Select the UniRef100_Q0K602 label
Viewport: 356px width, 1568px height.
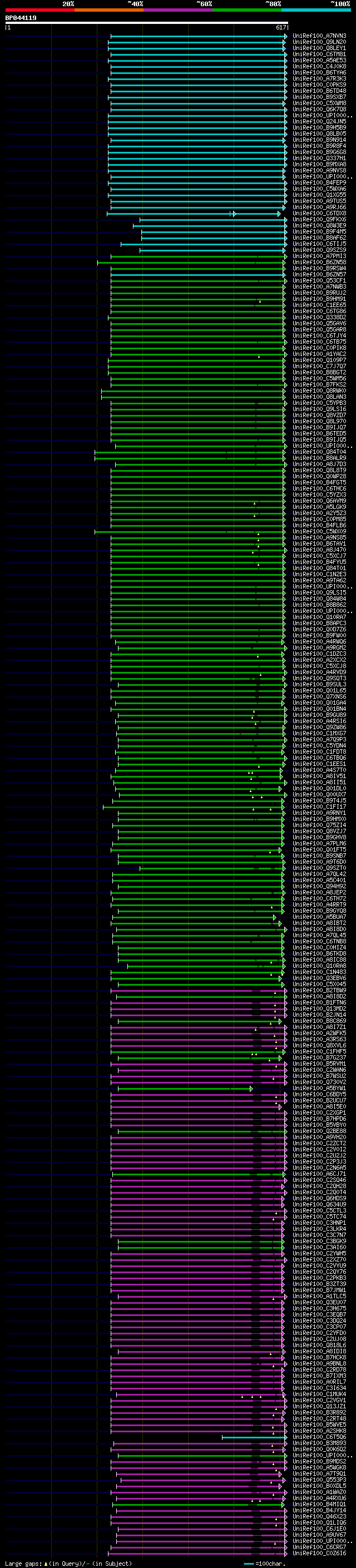[319, 1450]
